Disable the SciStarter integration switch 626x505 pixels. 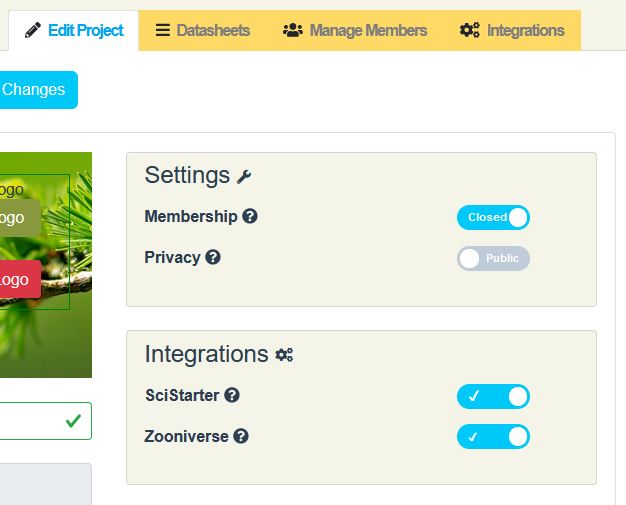(493, 396)
